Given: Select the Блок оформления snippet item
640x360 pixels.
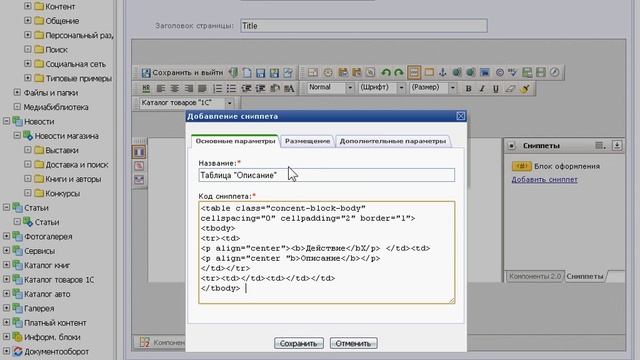Looking at the screenshot, I should point(556,166).
